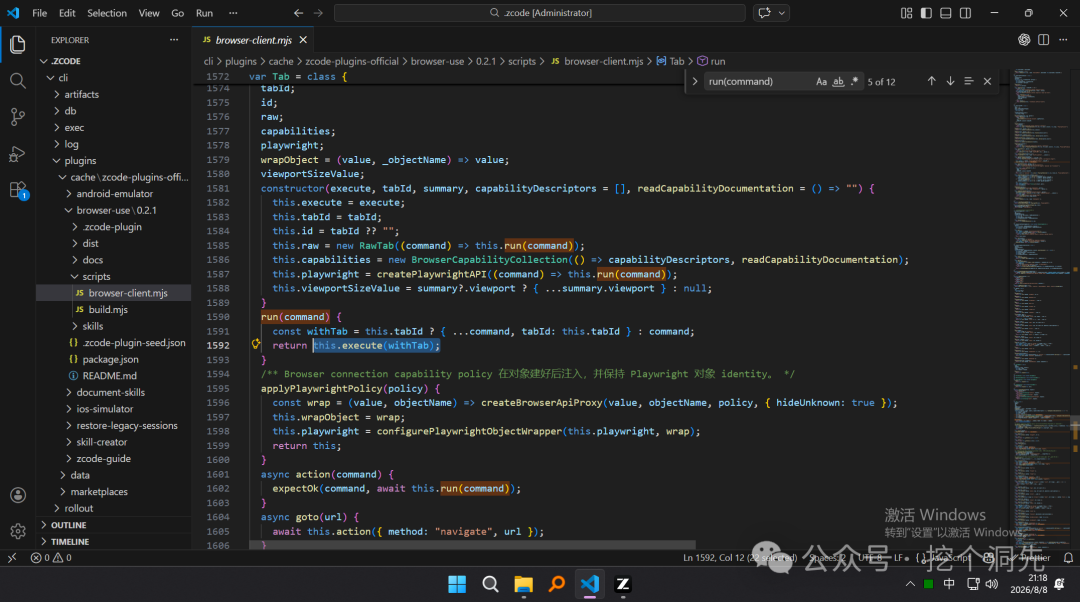The width and height of the screenshot is (1080, 602).
Task: Go back using the title bar arrow
Action: (298, 13)
